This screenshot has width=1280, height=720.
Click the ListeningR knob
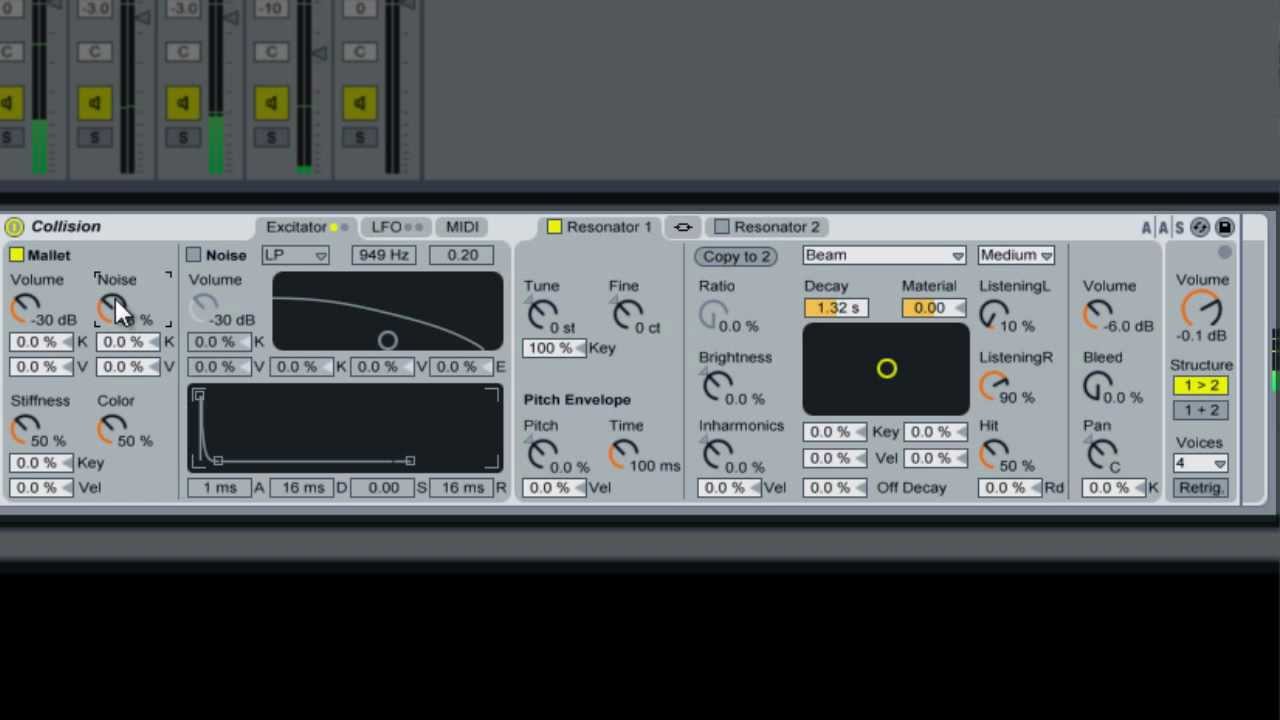(x=994, y=386)
